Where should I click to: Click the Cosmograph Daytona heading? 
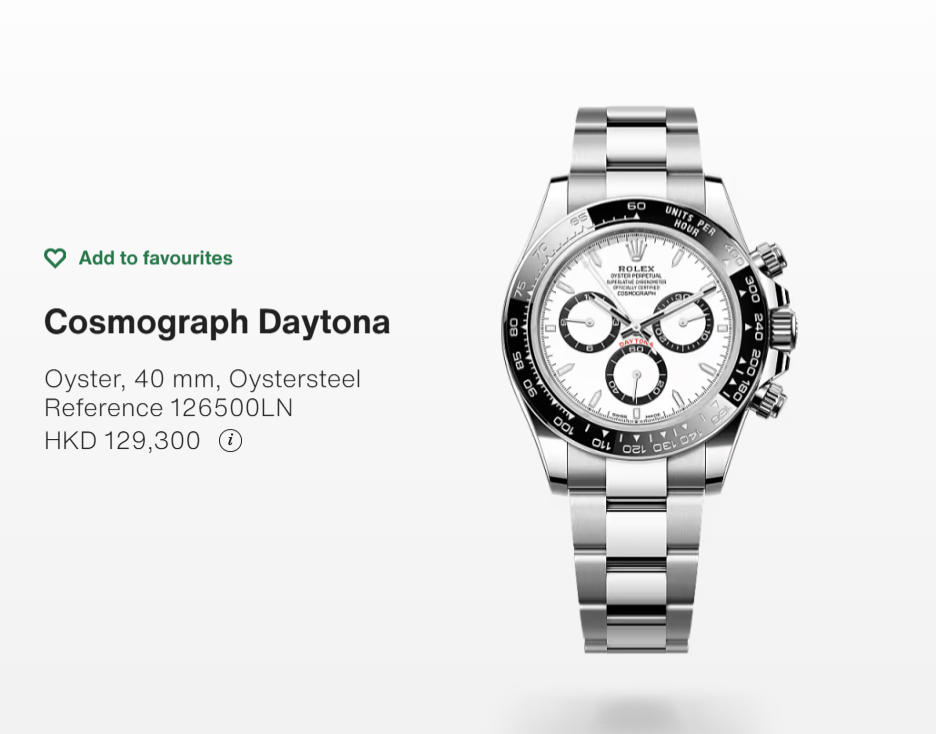click(x=217, y=322)
